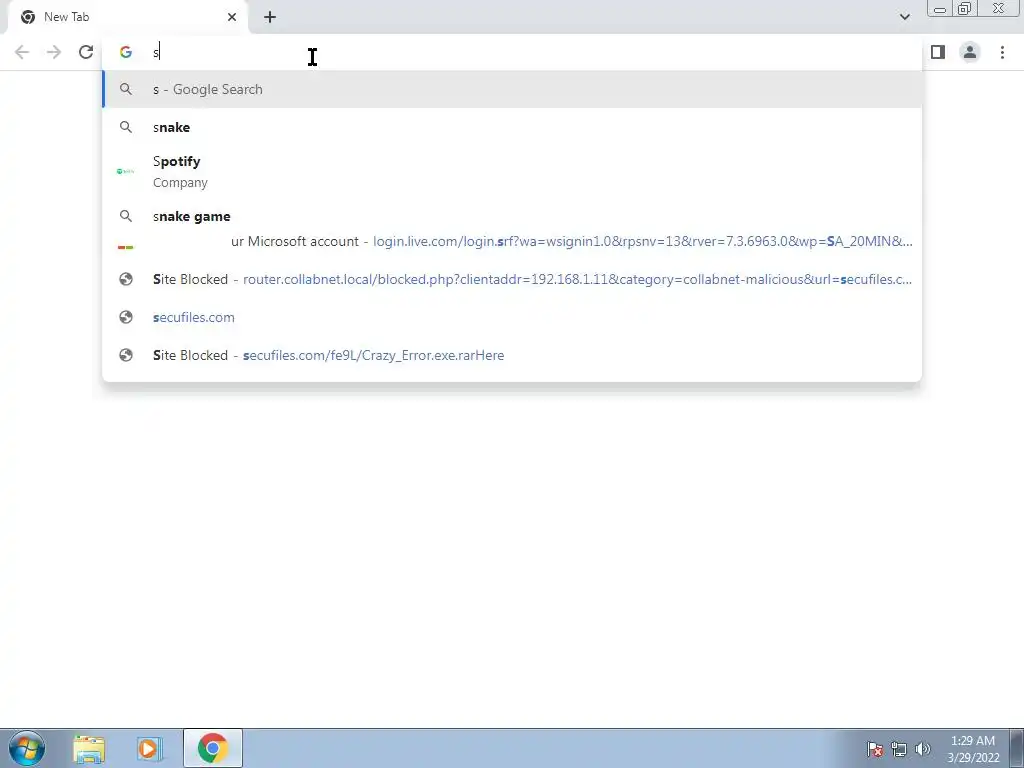Screen dimensions: 1024x768
Task: Click the New Tab tab title
Action: (x=67, y=17)
